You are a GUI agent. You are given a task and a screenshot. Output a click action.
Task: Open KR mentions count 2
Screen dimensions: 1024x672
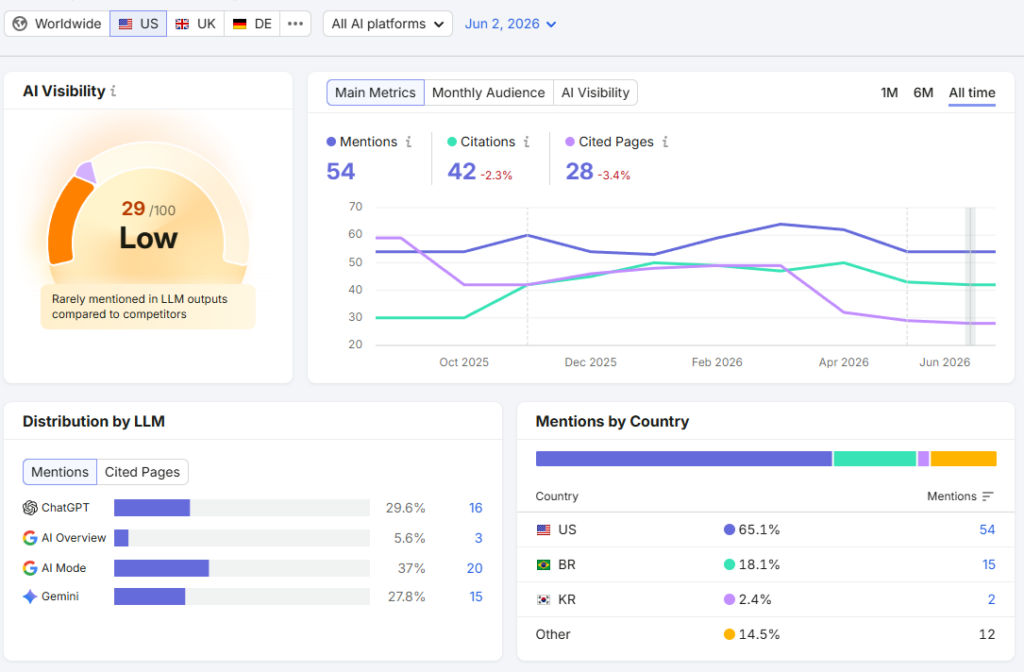pos(991,600)
